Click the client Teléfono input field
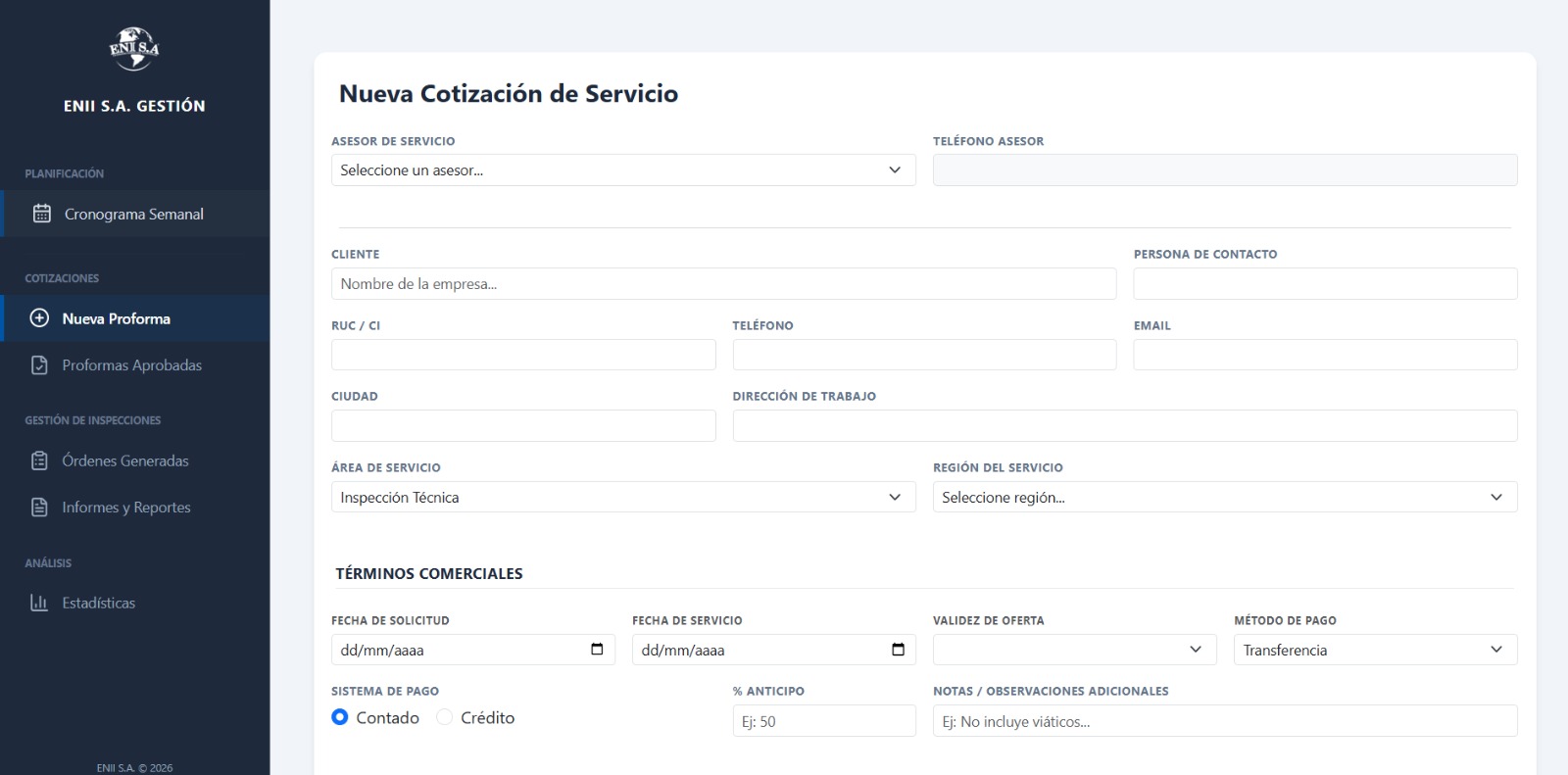Viewport: 1568px width, 775px height. pos(924,355)
